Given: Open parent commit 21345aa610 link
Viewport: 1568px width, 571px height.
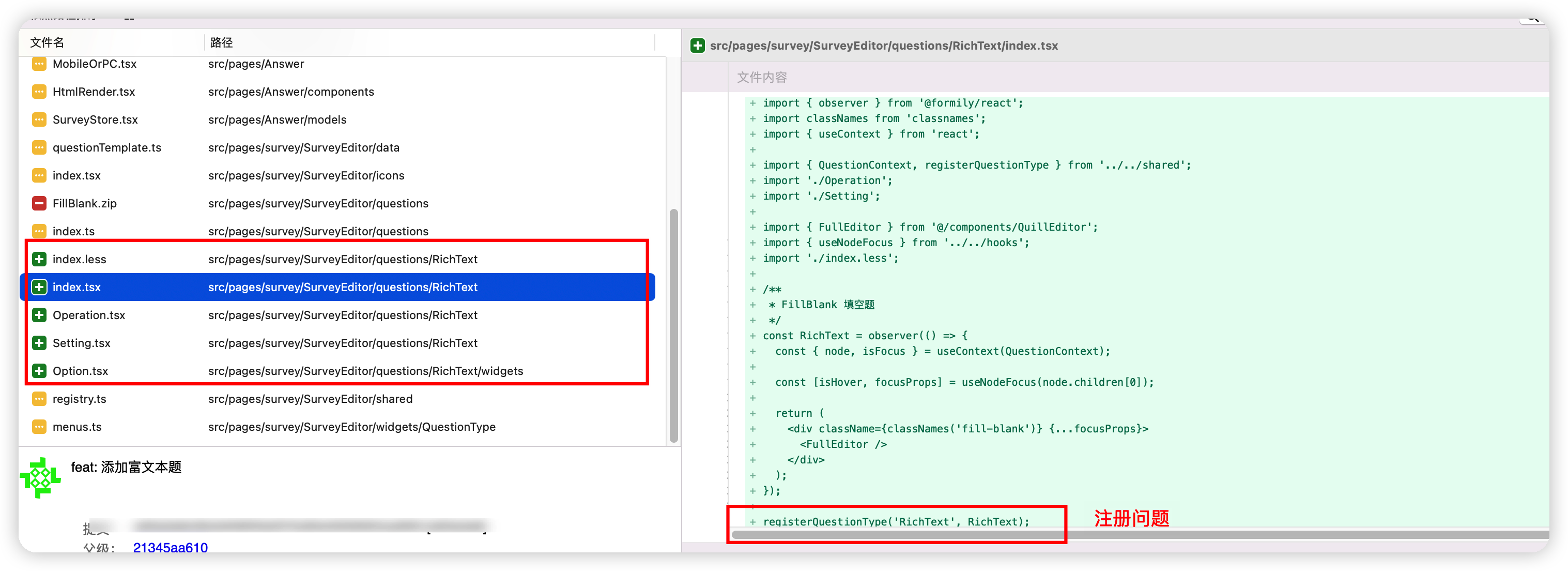Looking at the screenshot, I should [x=171, y=548].
